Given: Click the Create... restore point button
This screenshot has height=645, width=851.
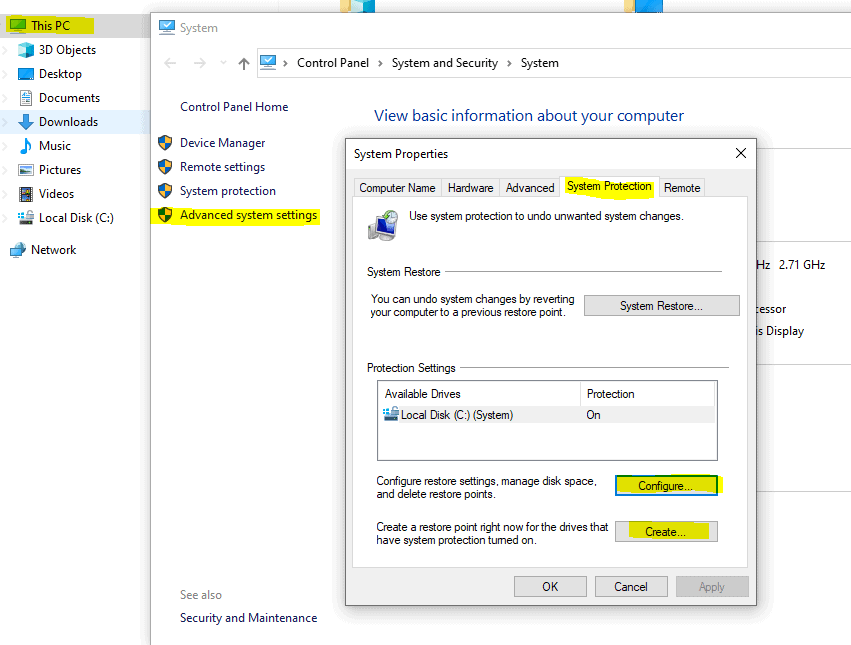Looking at the screenshot, I should (x=666, y=532).
